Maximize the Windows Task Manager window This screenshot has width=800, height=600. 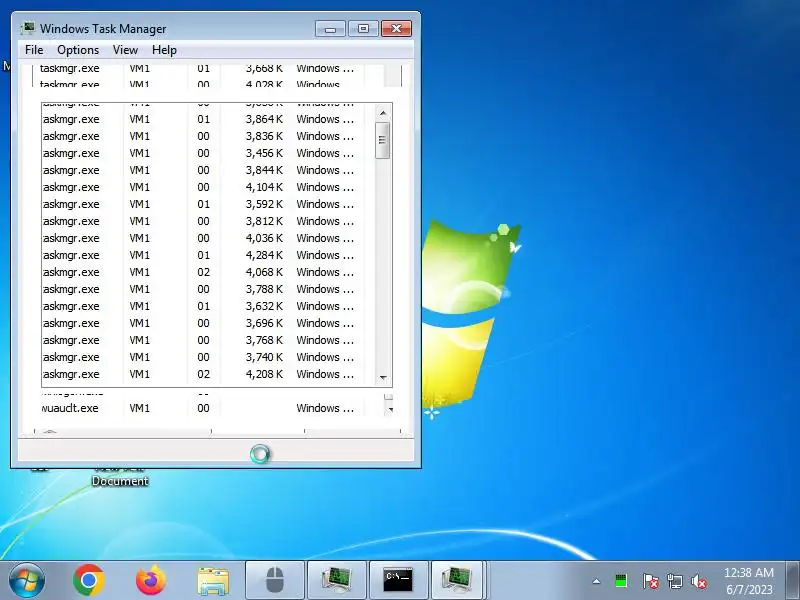coord(363,29)
